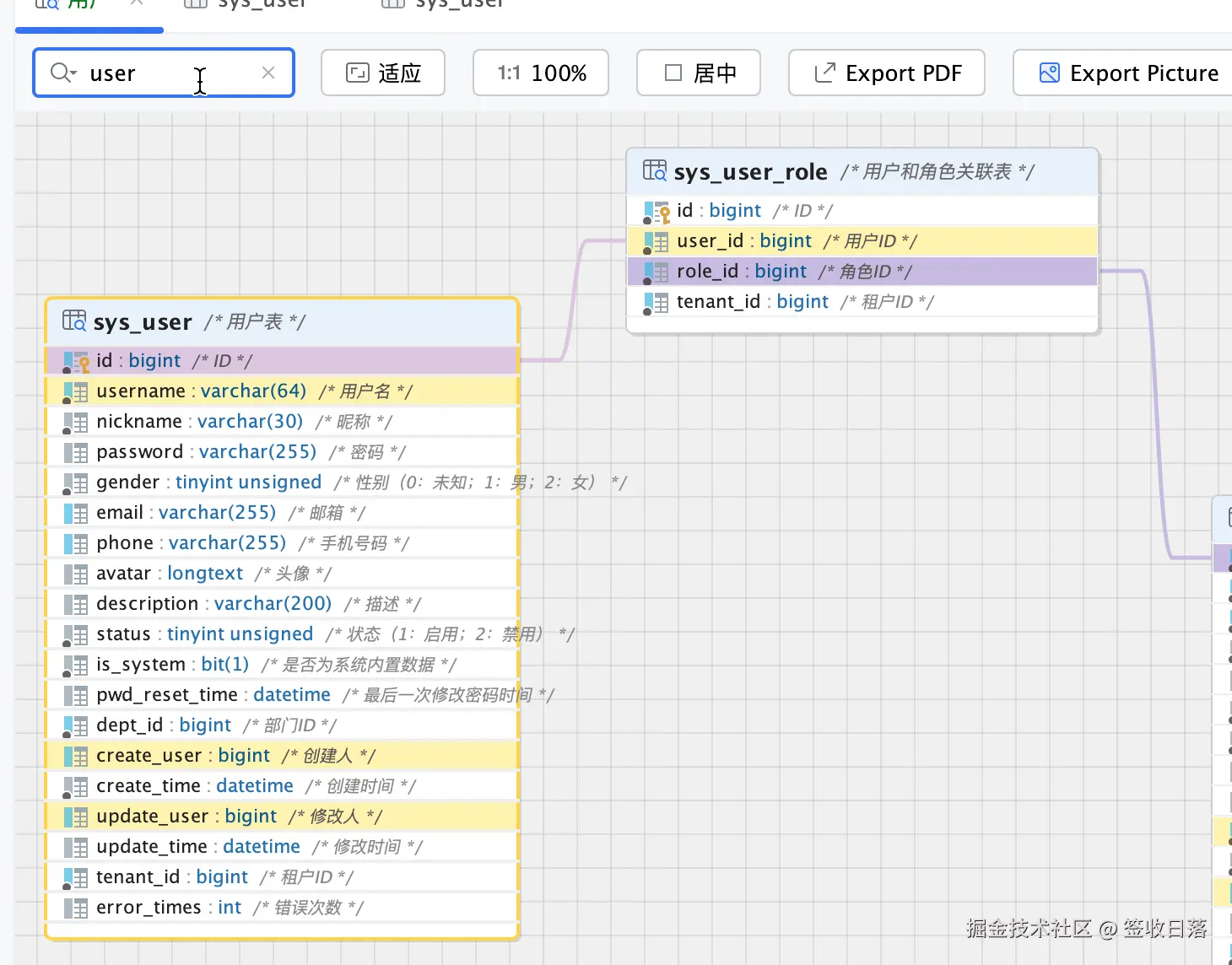
Task: Click the column icon beside password
Action: click(76, 453)
